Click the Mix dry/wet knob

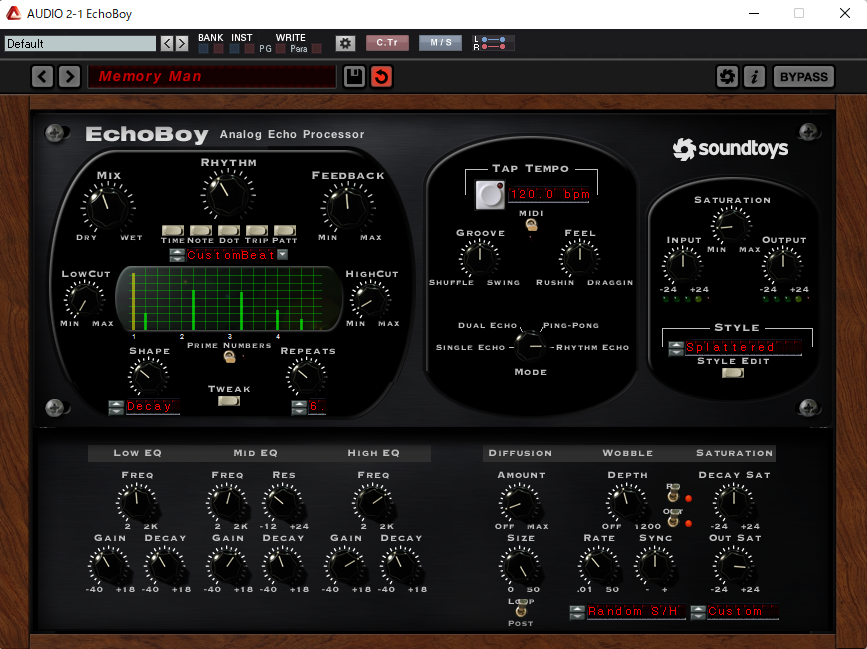108,207
